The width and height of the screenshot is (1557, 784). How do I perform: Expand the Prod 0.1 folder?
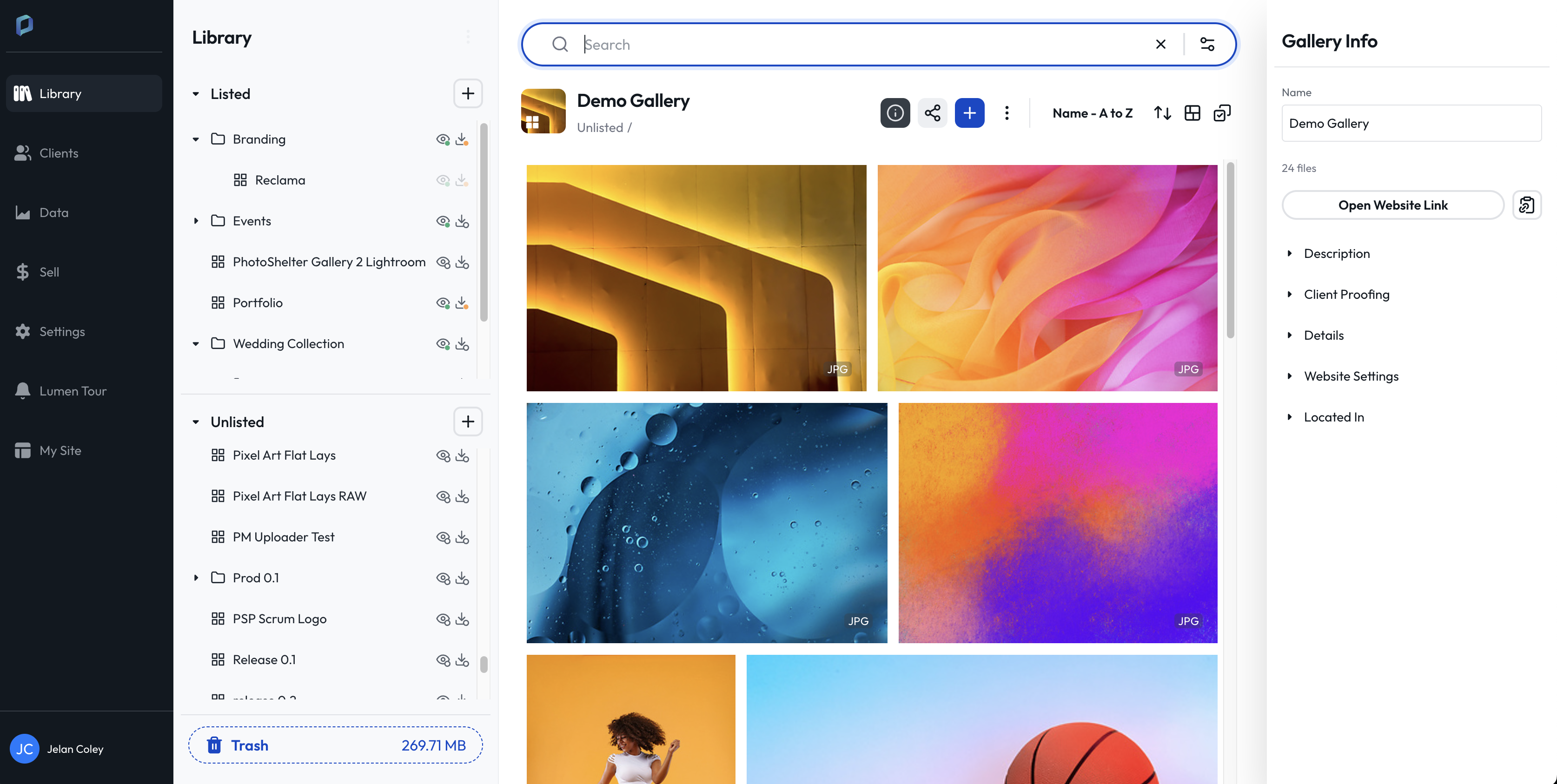(196, 578)
